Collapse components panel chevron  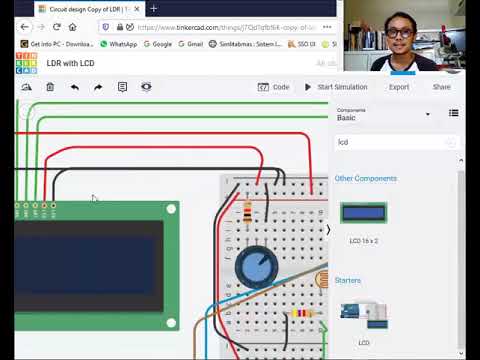coord(328,230)
